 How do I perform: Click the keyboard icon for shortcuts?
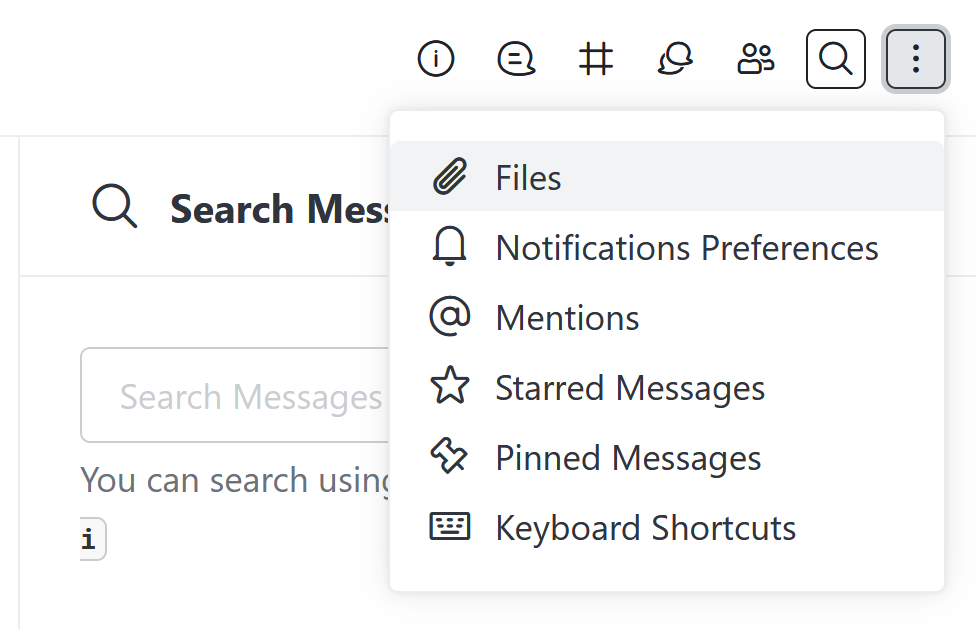point(450,527)
